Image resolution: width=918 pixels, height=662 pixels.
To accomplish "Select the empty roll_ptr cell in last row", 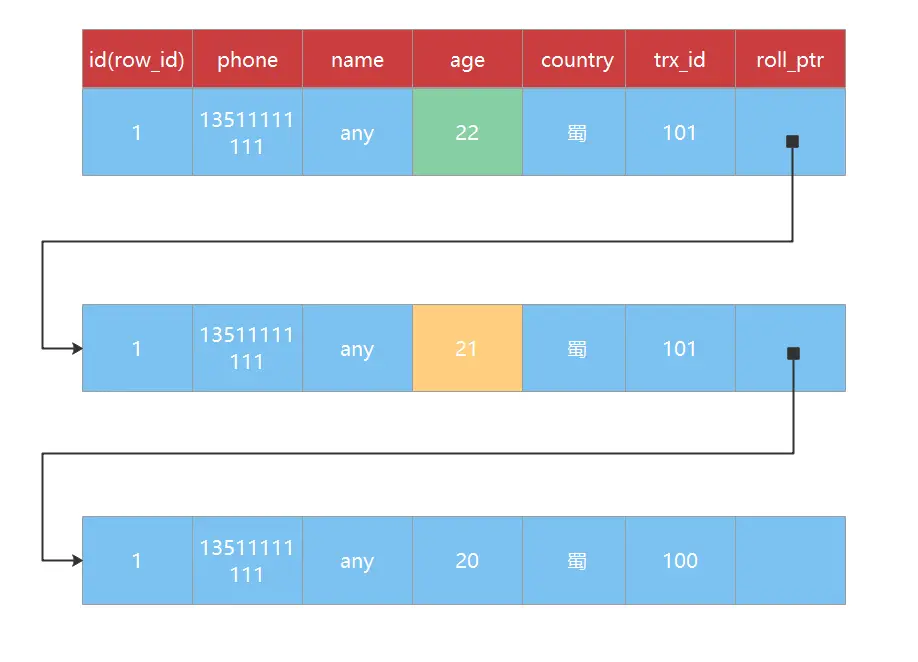I will pyautogui.click(x=790, y=560).
